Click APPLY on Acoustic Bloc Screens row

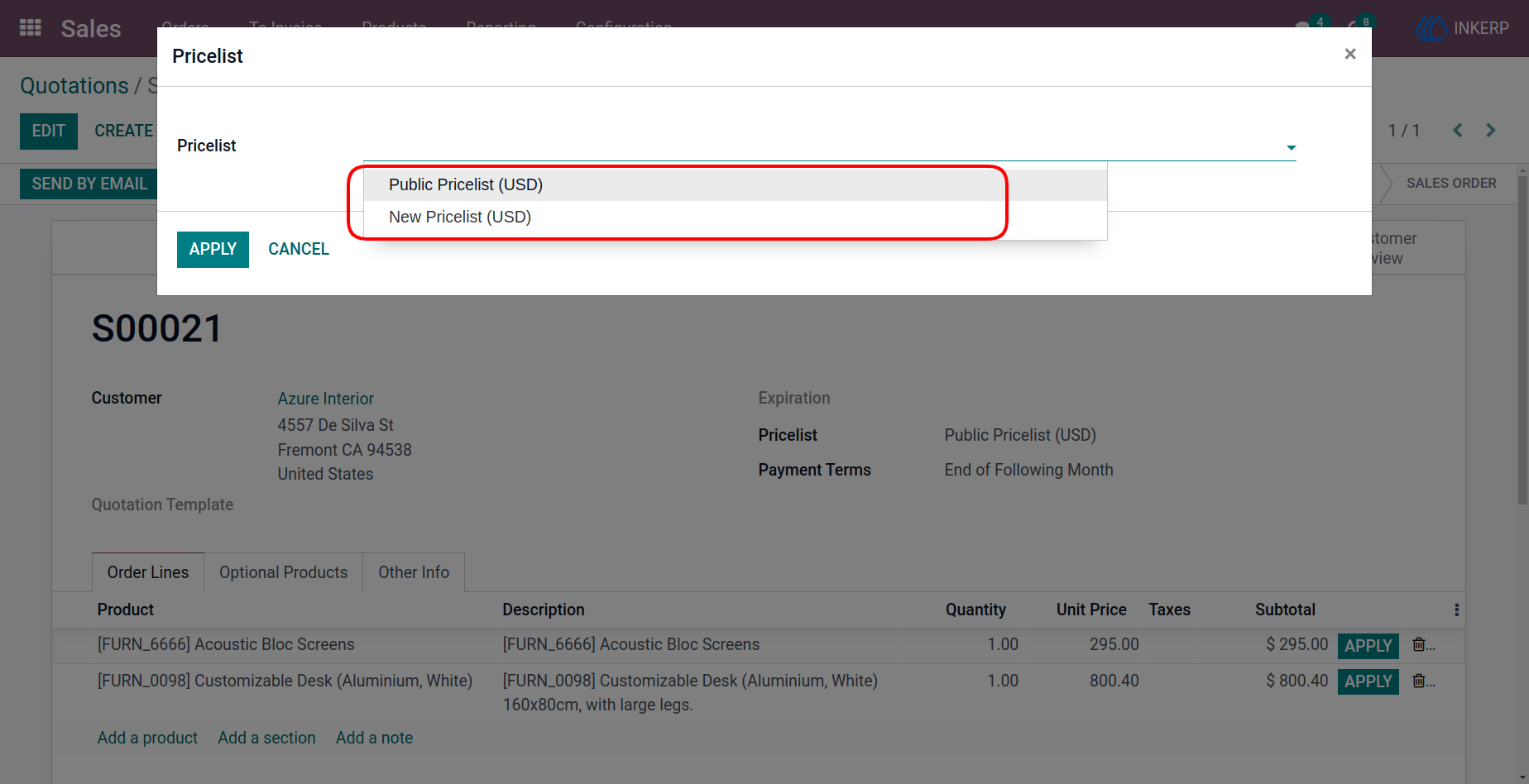click(x=1368, y=646)
